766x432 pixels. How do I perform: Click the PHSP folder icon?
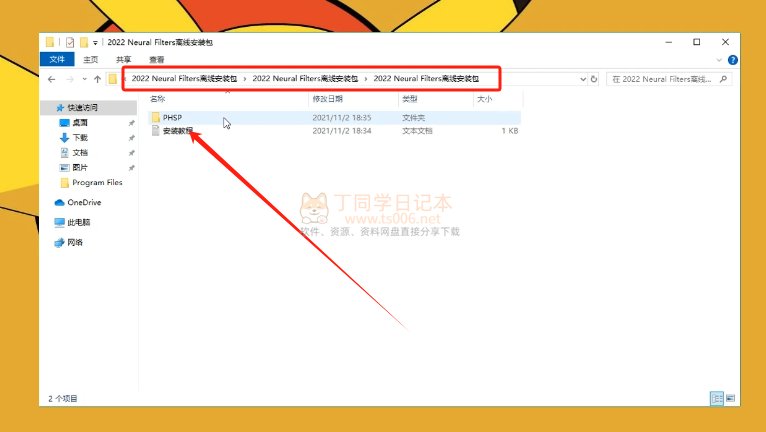(156, 117)
